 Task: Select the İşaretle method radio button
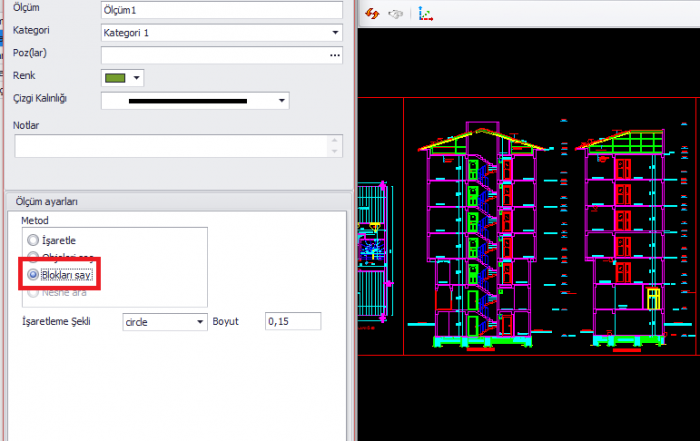point(34,240)
